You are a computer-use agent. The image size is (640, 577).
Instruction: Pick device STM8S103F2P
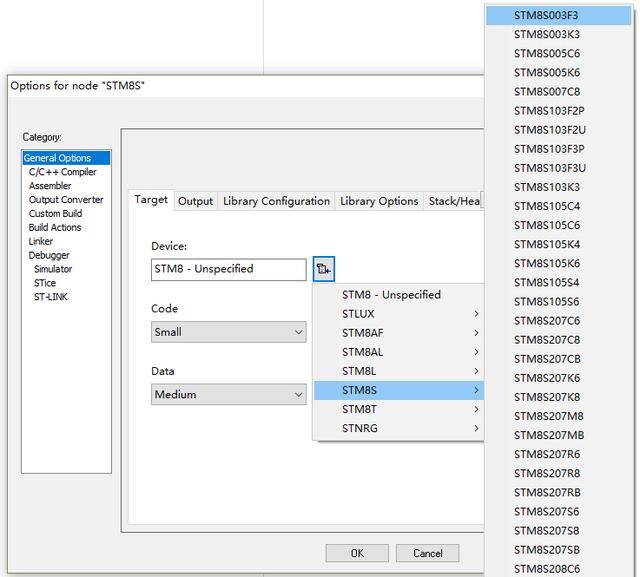coord(558,111)
